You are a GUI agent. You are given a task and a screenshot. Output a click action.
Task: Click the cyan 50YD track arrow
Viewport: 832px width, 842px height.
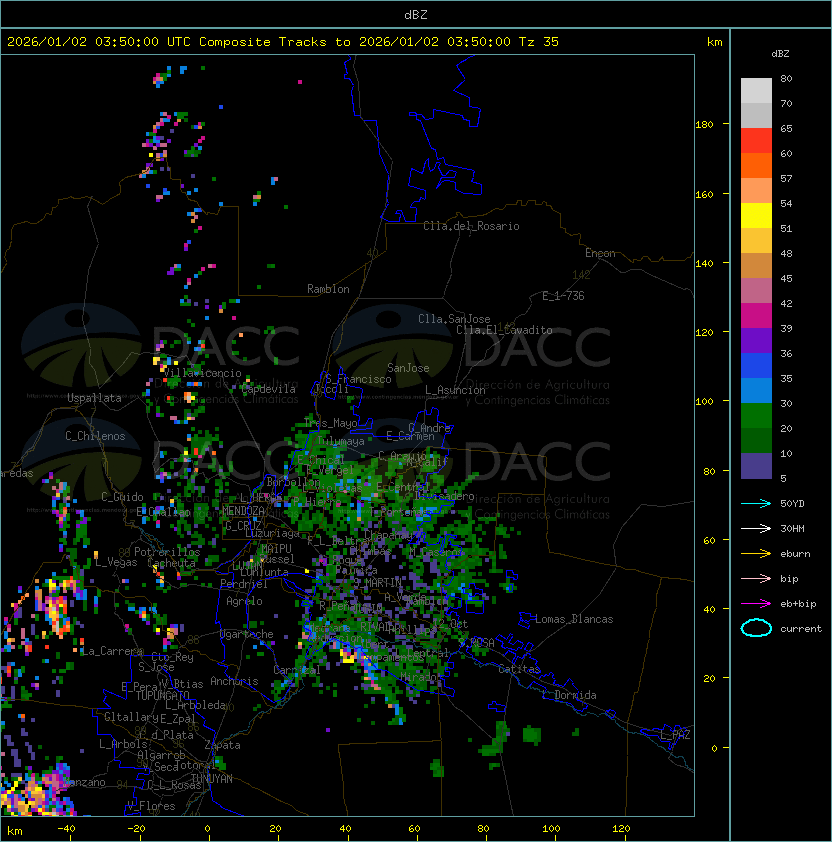(756, 504)
